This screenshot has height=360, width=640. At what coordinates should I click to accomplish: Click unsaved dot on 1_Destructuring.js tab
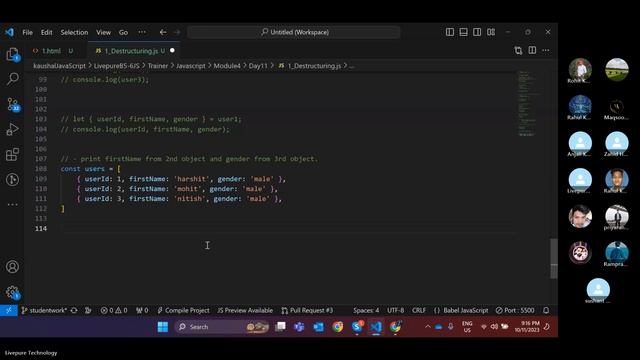(172, 51)
